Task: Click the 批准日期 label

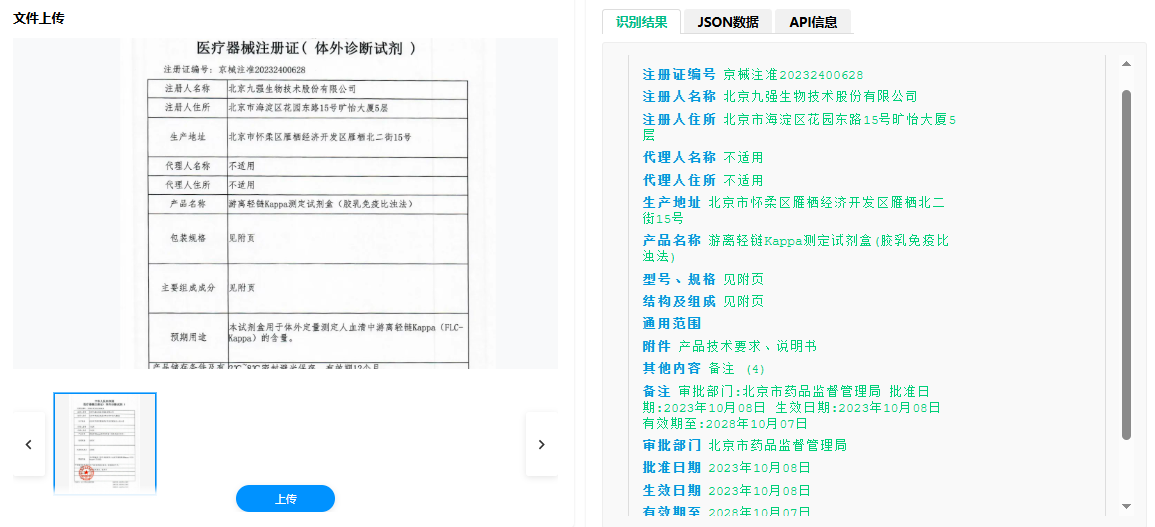Action: (672, 467)
